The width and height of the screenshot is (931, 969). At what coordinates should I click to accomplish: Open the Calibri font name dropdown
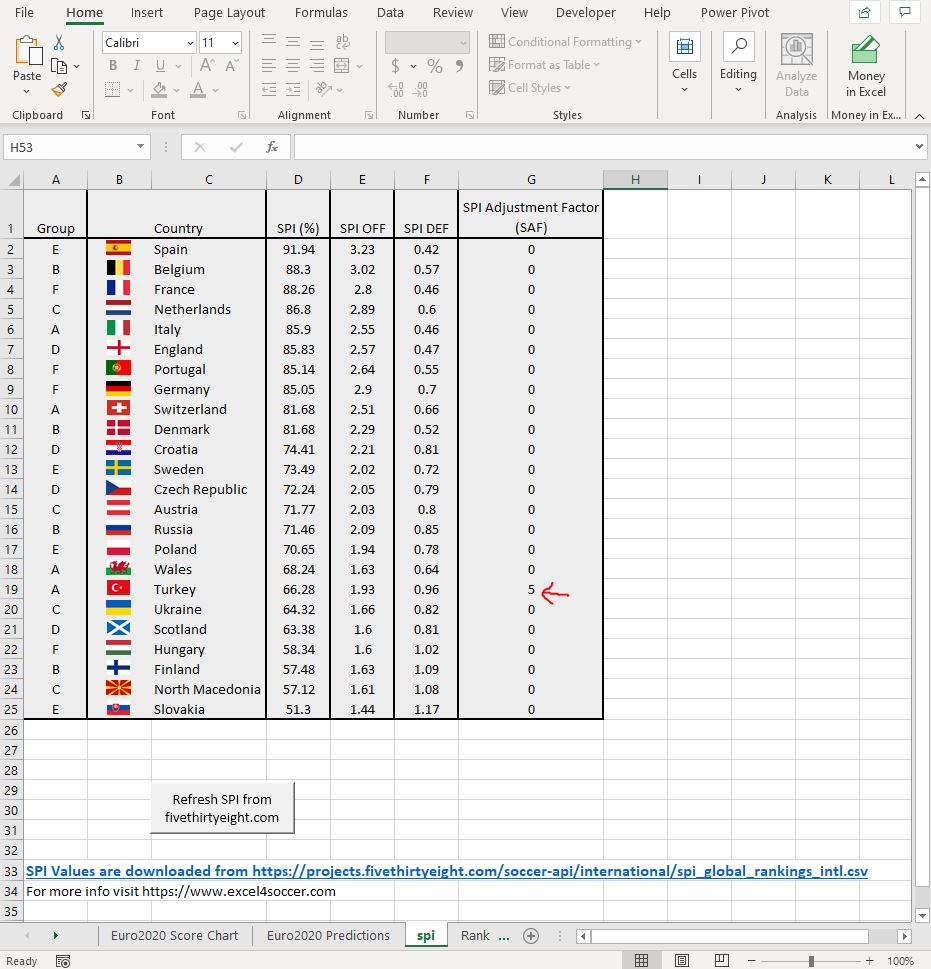[191, 43]
